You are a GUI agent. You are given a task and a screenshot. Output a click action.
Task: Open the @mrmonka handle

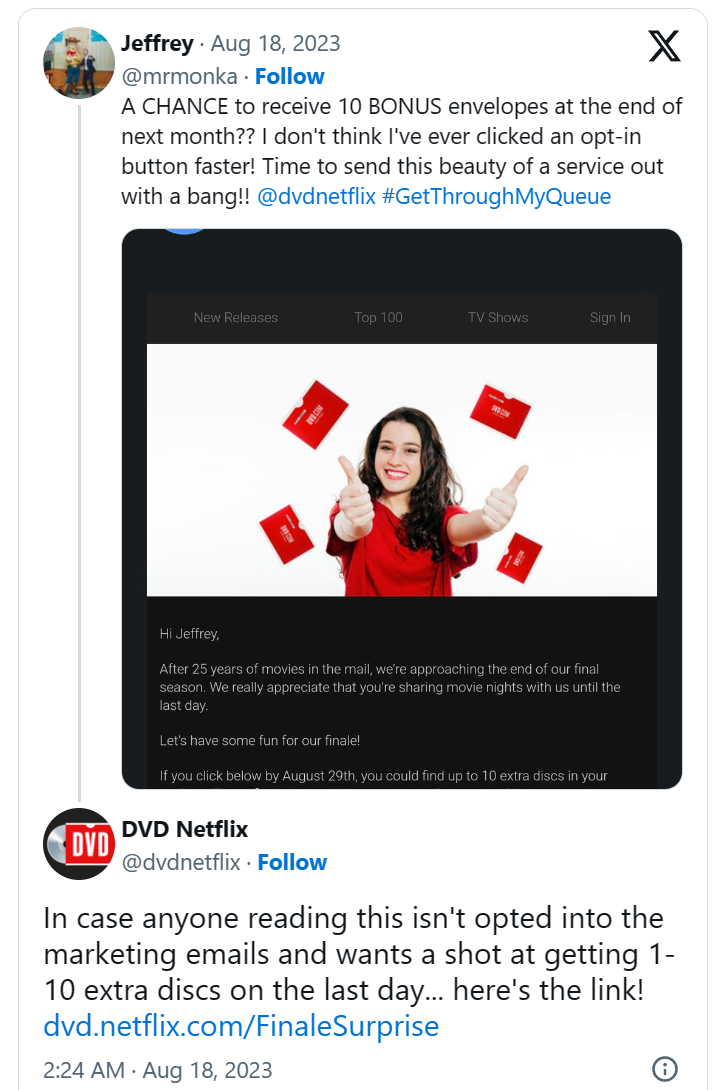(180, 76)
